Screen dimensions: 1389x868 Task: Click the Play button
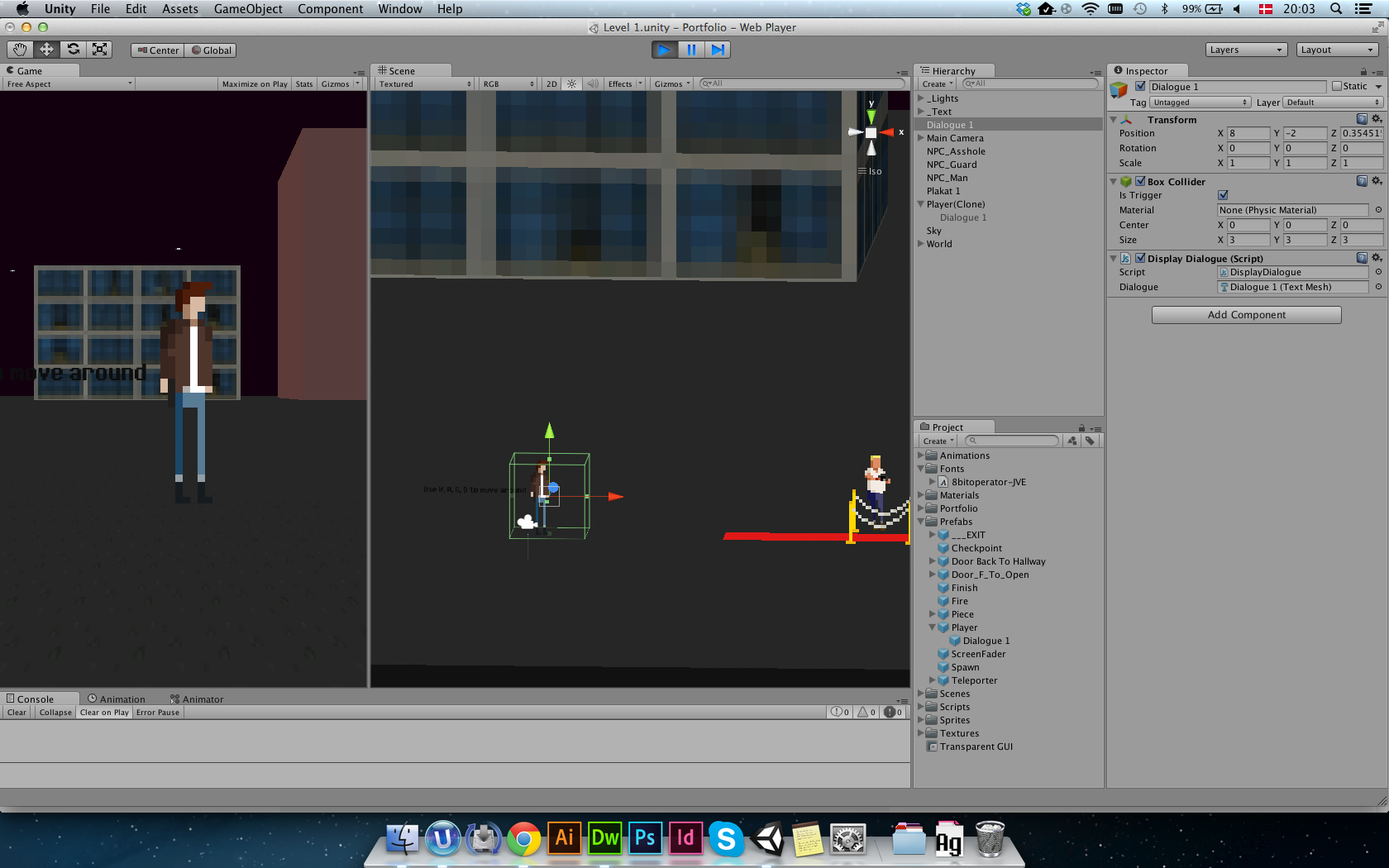pyautogui.click(x=664, y=50)
